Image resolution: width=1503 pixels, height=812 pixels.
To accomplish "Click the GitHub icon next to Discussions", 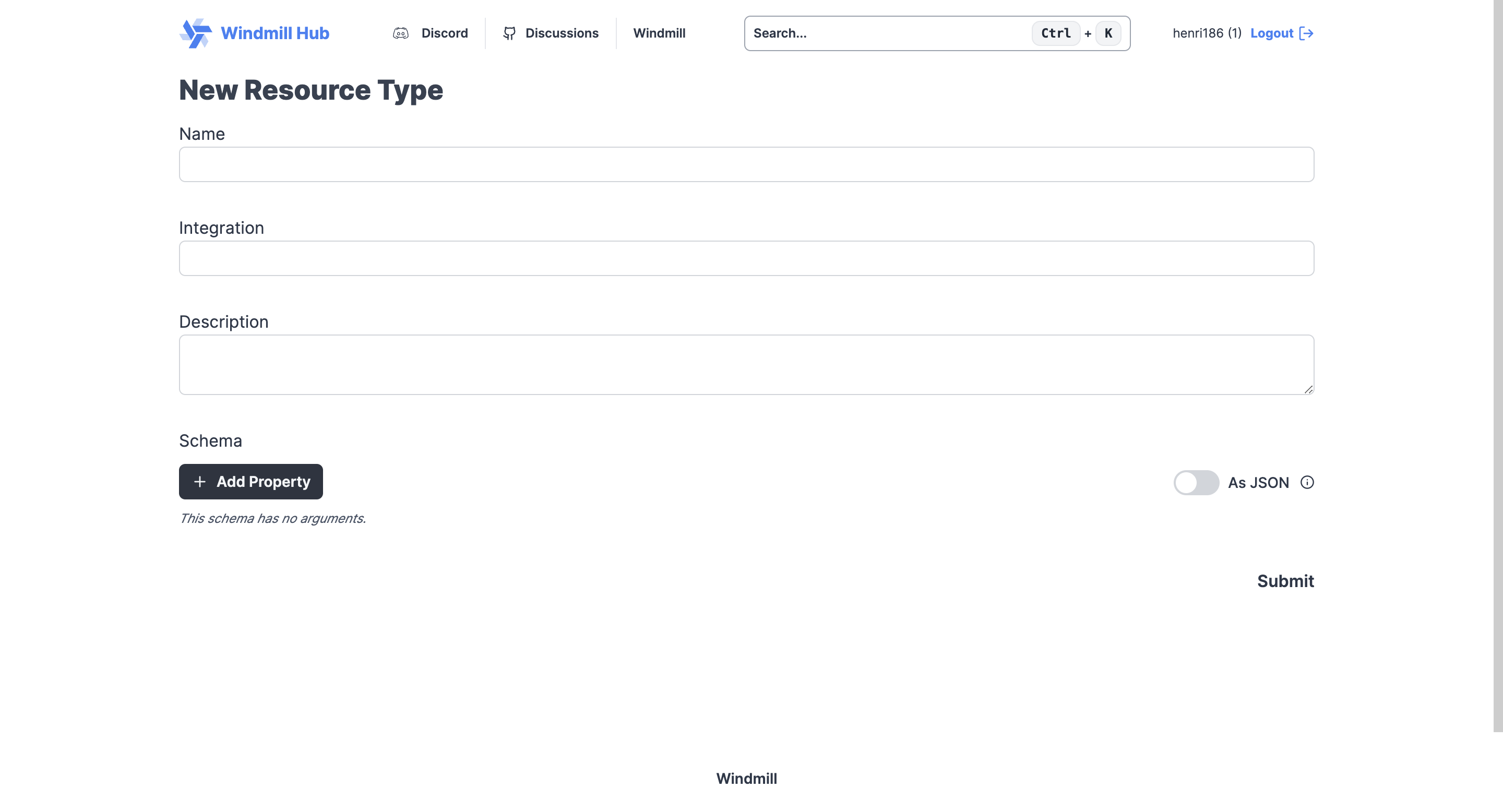I will pos(509,33).
